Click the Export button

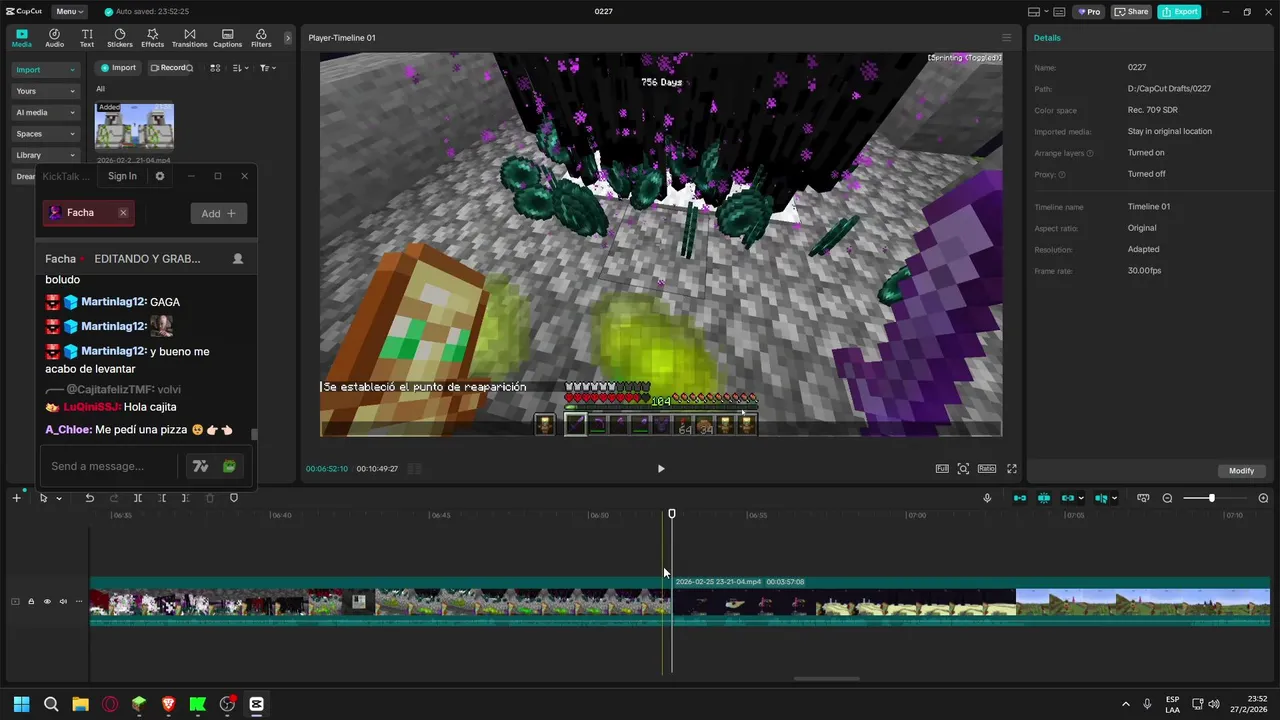[x=1179, y=12]
